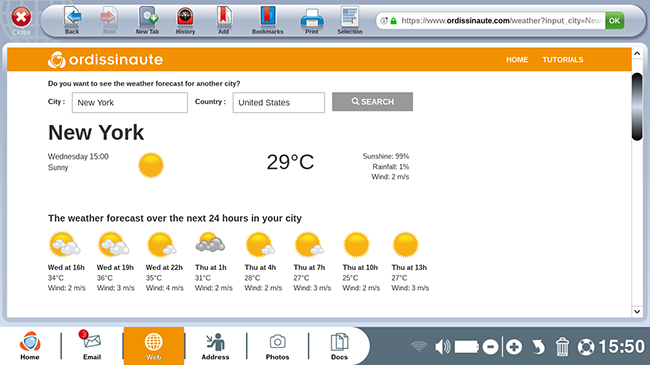The height and width of the screenshot is (365, 650).
Task: Click the Wi-Fi status icon
Action: pyautogui.click(x=419, y=346)
